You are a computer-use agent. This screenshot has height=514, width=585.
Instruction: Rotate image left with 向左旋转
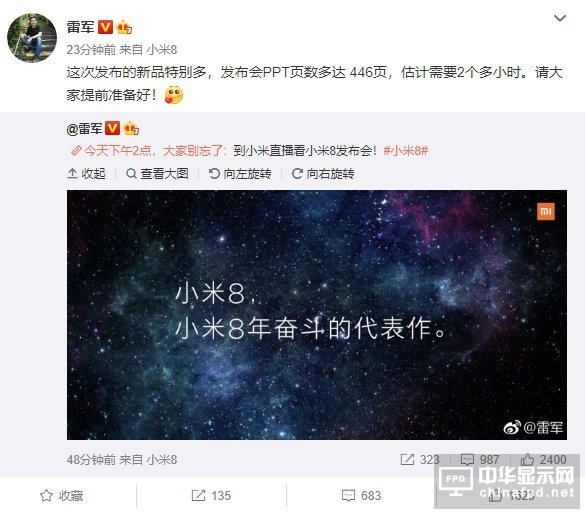point(240,173)
